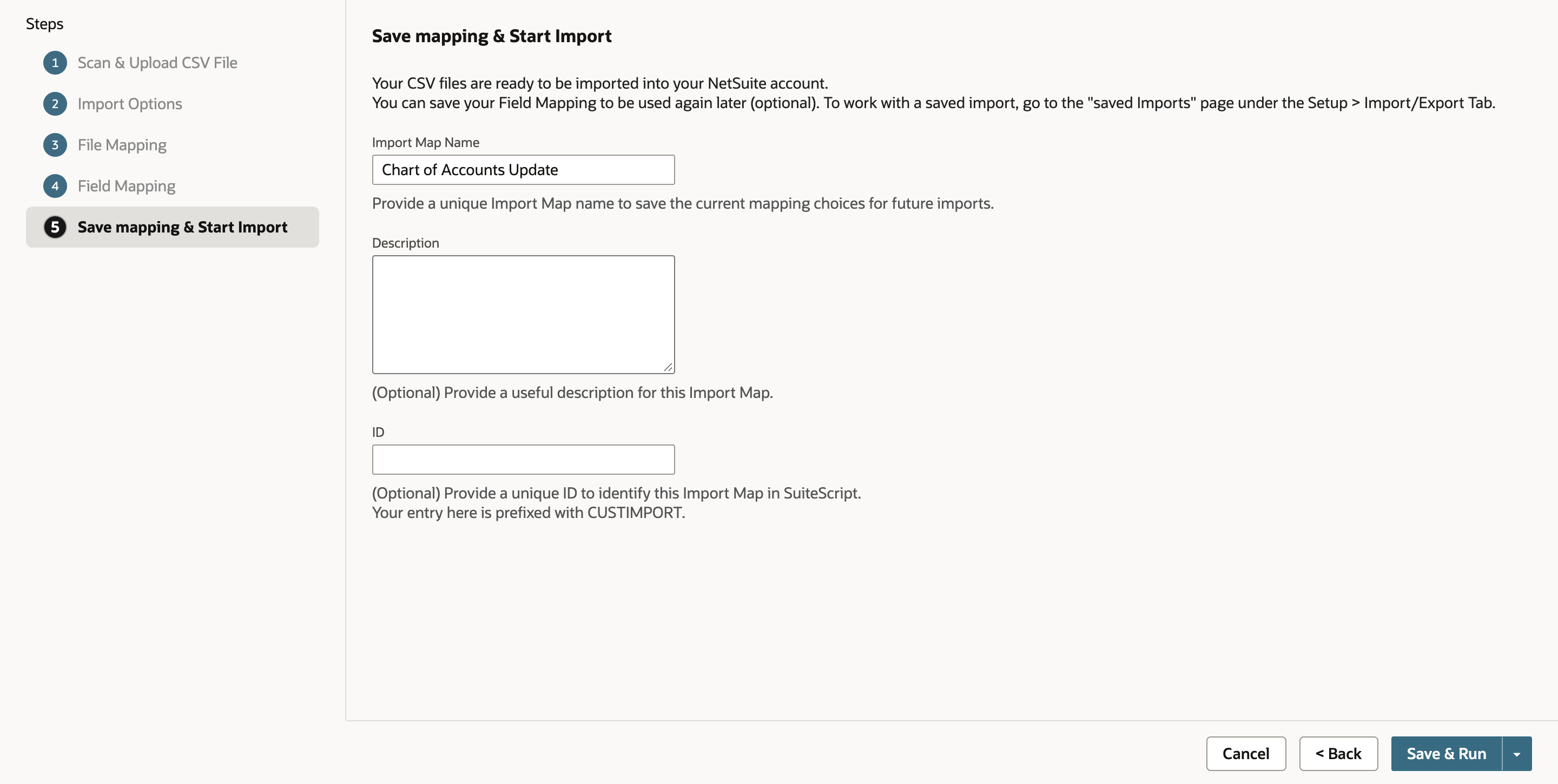Click the 'Import Map Name' label

click(426, 143)
